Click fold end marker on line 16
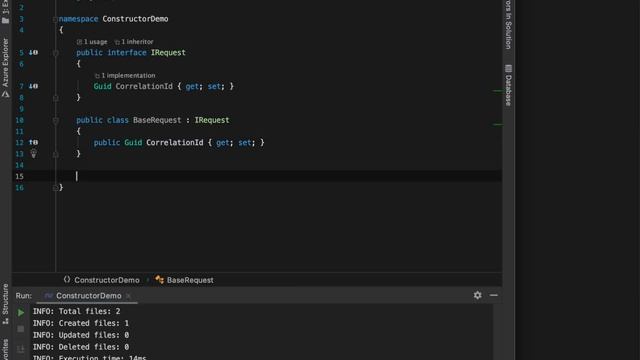This screenshot has height=360, width=640. coord(56,188)
